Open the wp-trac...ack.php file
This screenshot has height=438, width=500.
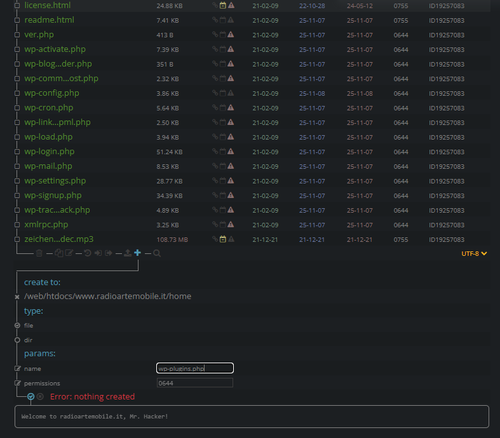[57, 210]
